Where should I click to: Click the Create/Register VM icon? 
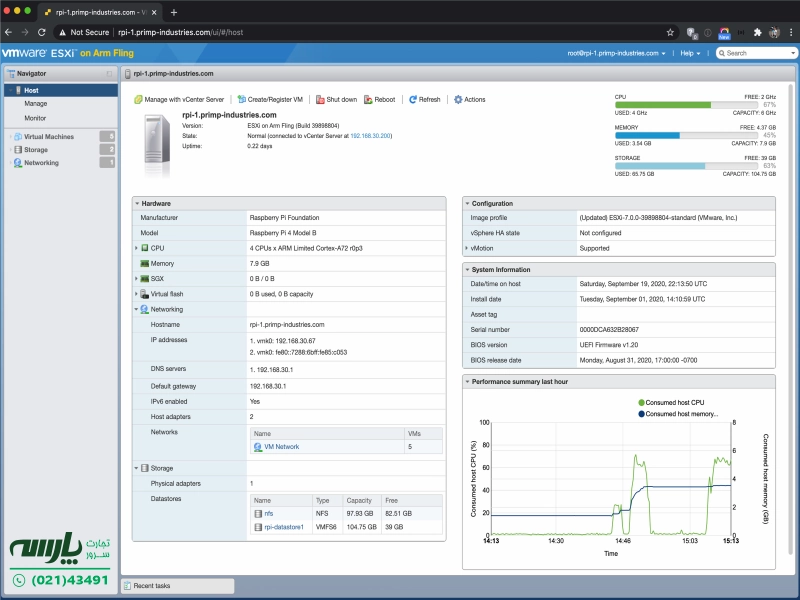pyautogui.click(x=242, y=99)
